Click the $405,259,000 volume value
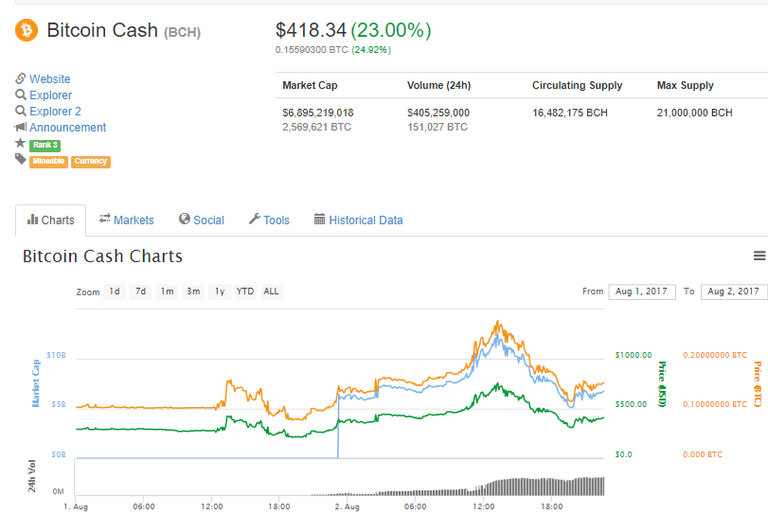 [x=438, y=113]
